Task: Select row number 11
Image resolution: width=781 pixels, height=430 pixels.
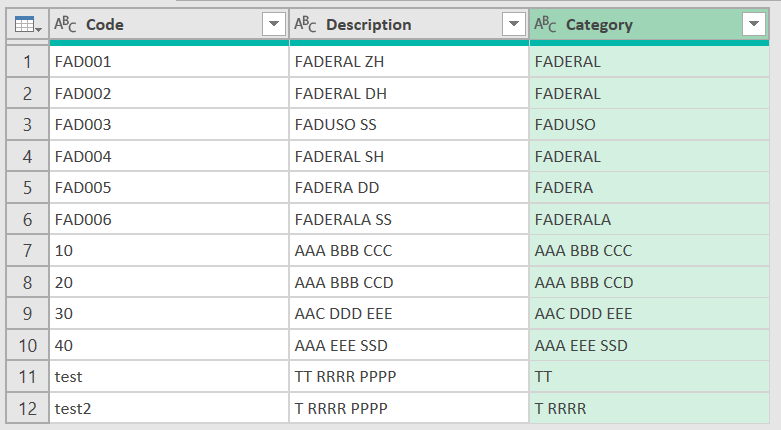Action: click(x=27, y=377)
